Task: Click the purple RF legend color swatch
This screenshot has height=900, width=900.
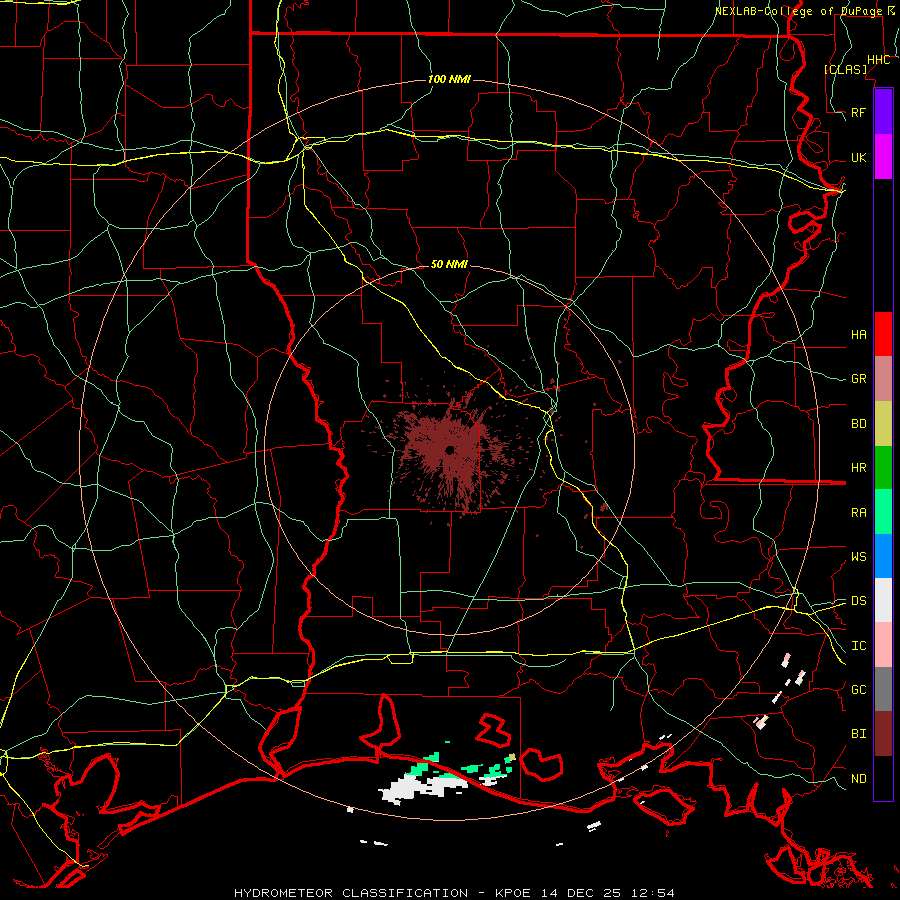Action: 883,112
